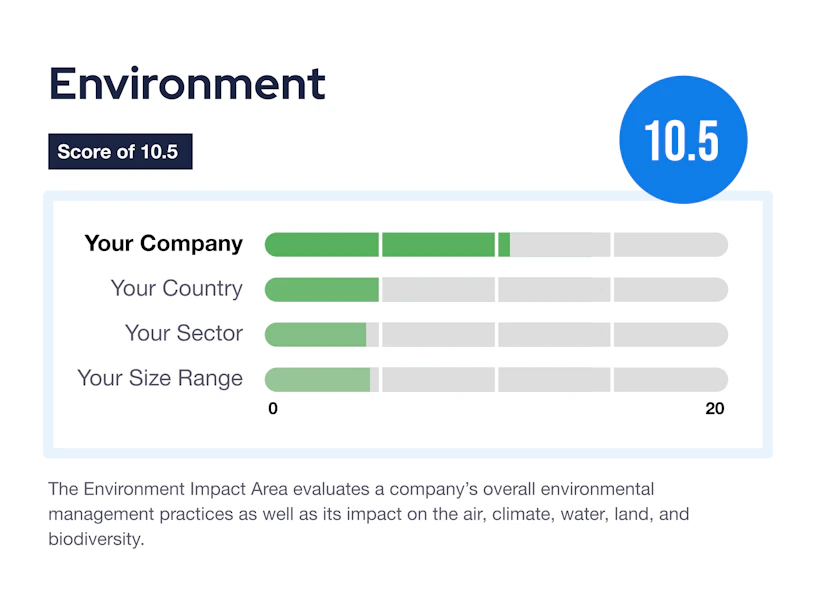Click the green filled part of Your Country bar
816x612 pixels.
[x=322, y=290]
